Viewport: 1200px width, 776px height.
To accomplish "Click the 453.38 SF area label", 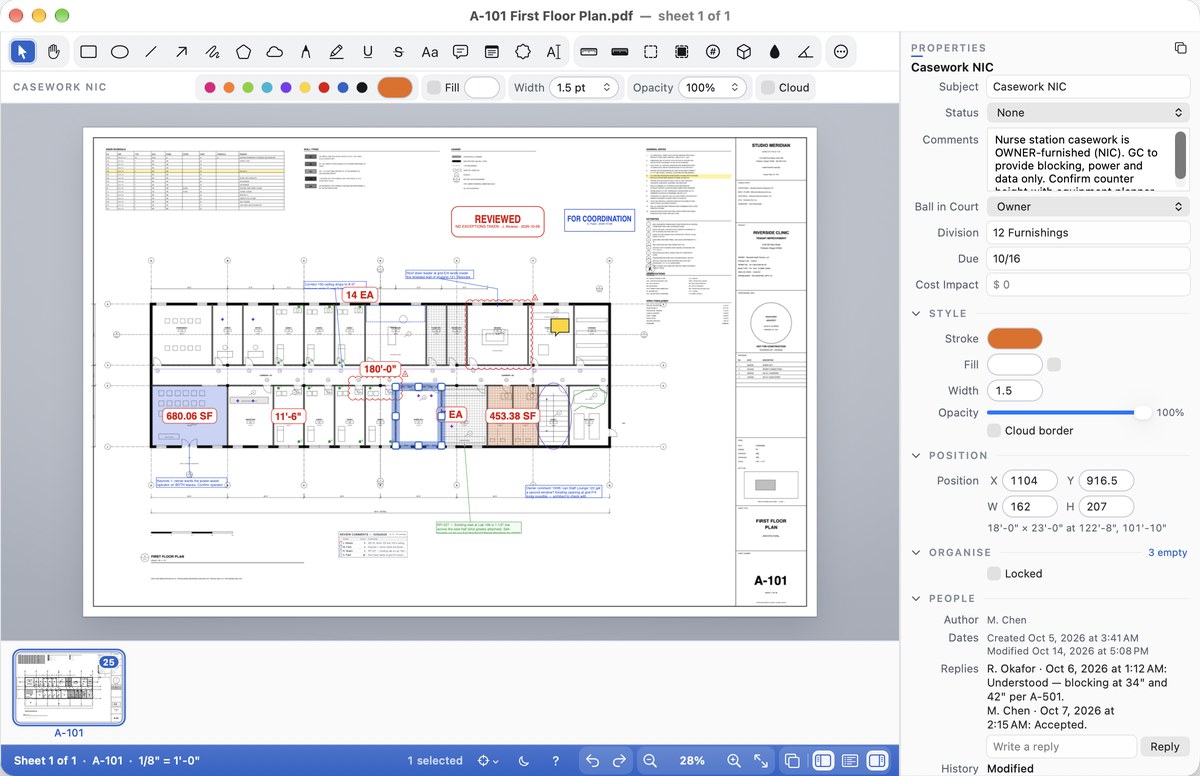I will 512,416.
